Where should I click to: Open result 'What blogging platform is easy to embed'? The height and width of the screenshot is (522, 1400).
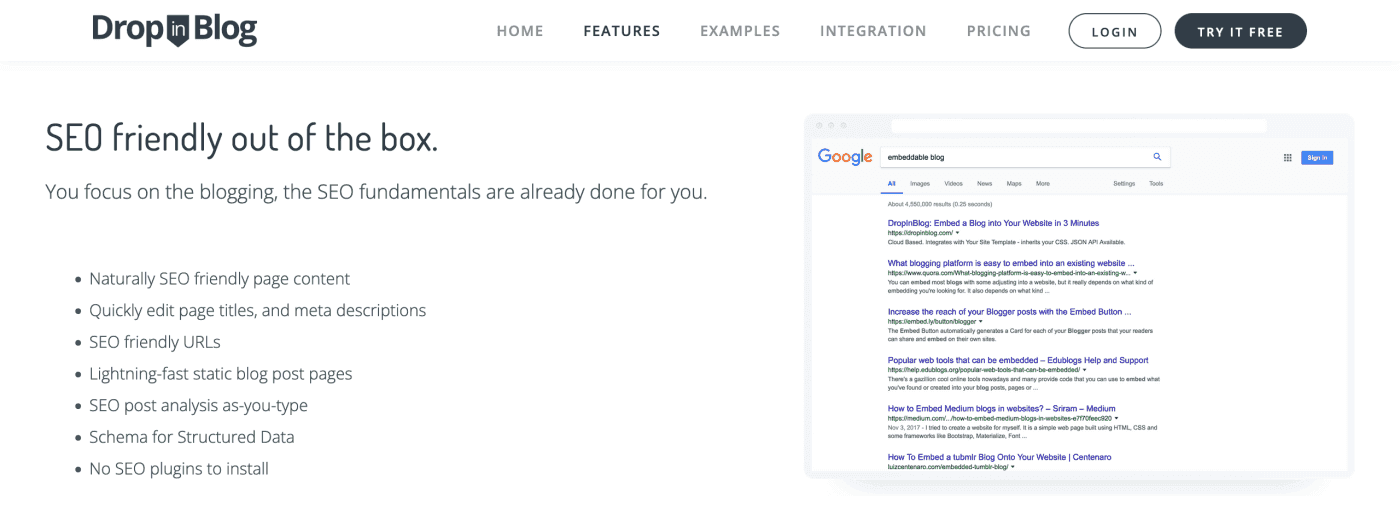1011,263
